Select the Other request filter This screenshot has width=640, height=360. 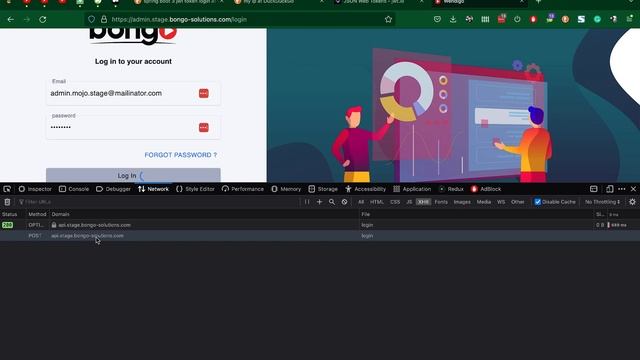[518, 202]
